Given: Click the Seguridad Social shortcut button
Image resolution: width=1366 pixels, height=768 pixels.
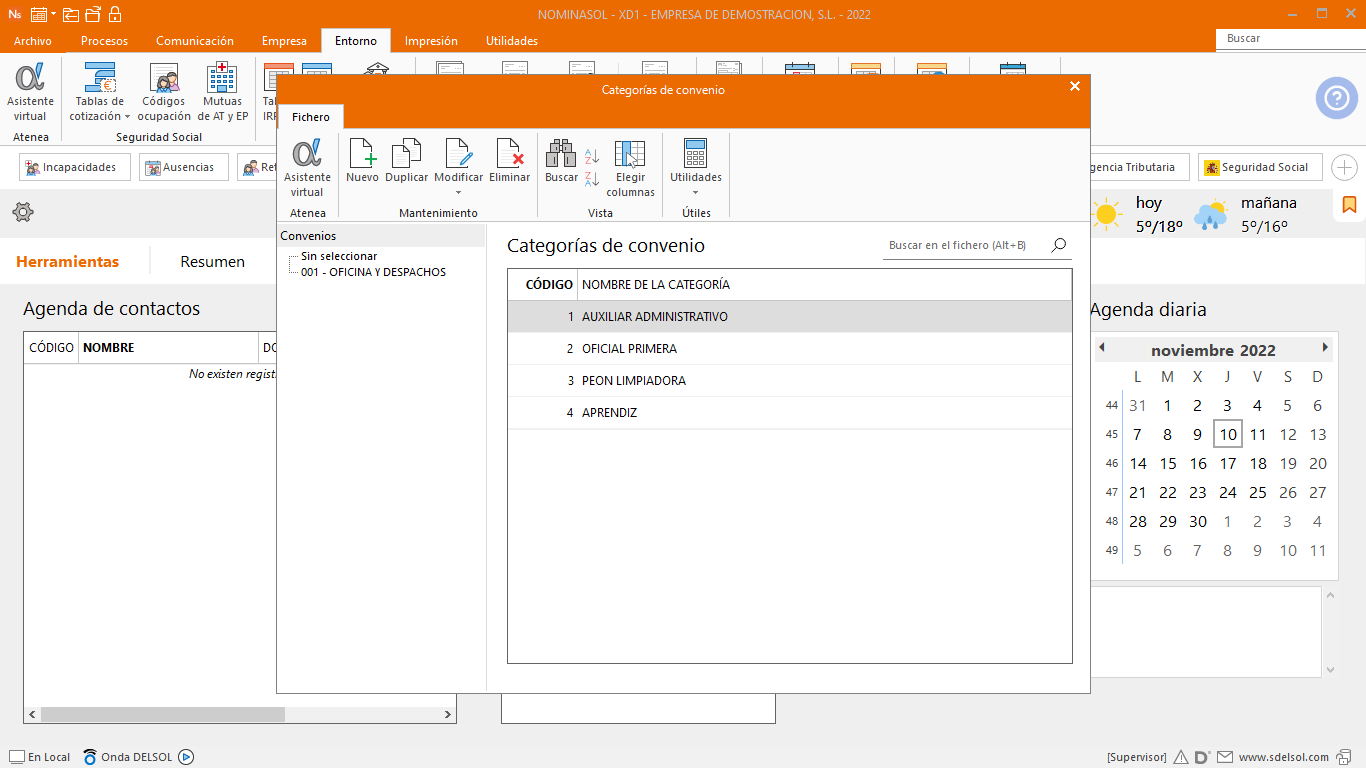Looking at the screenshot, I should coord(1260,167).
